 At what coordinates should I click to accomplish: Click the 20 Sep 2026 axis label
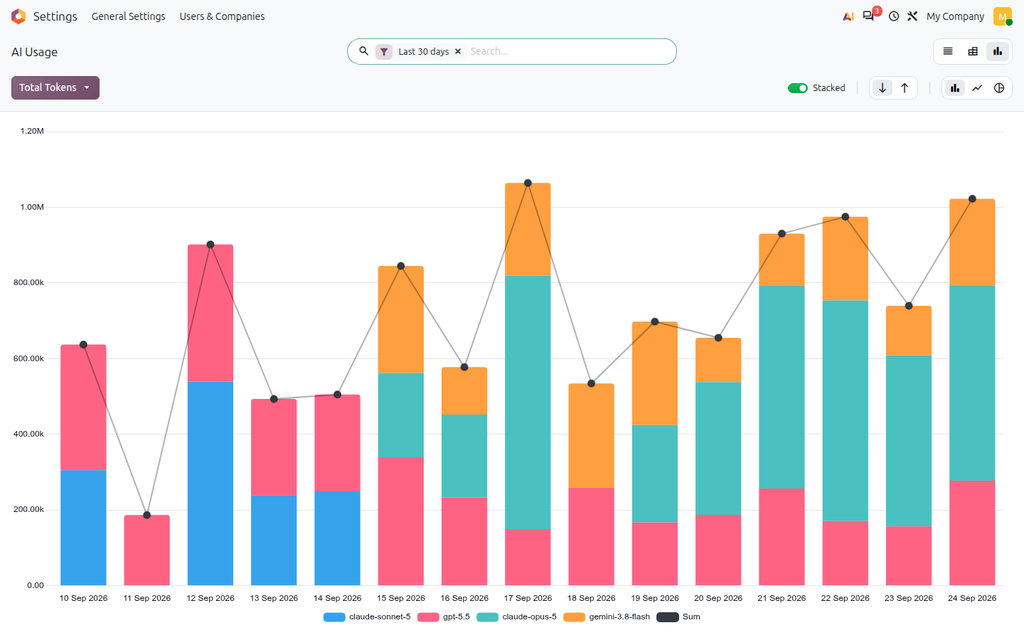pos(718,598)
